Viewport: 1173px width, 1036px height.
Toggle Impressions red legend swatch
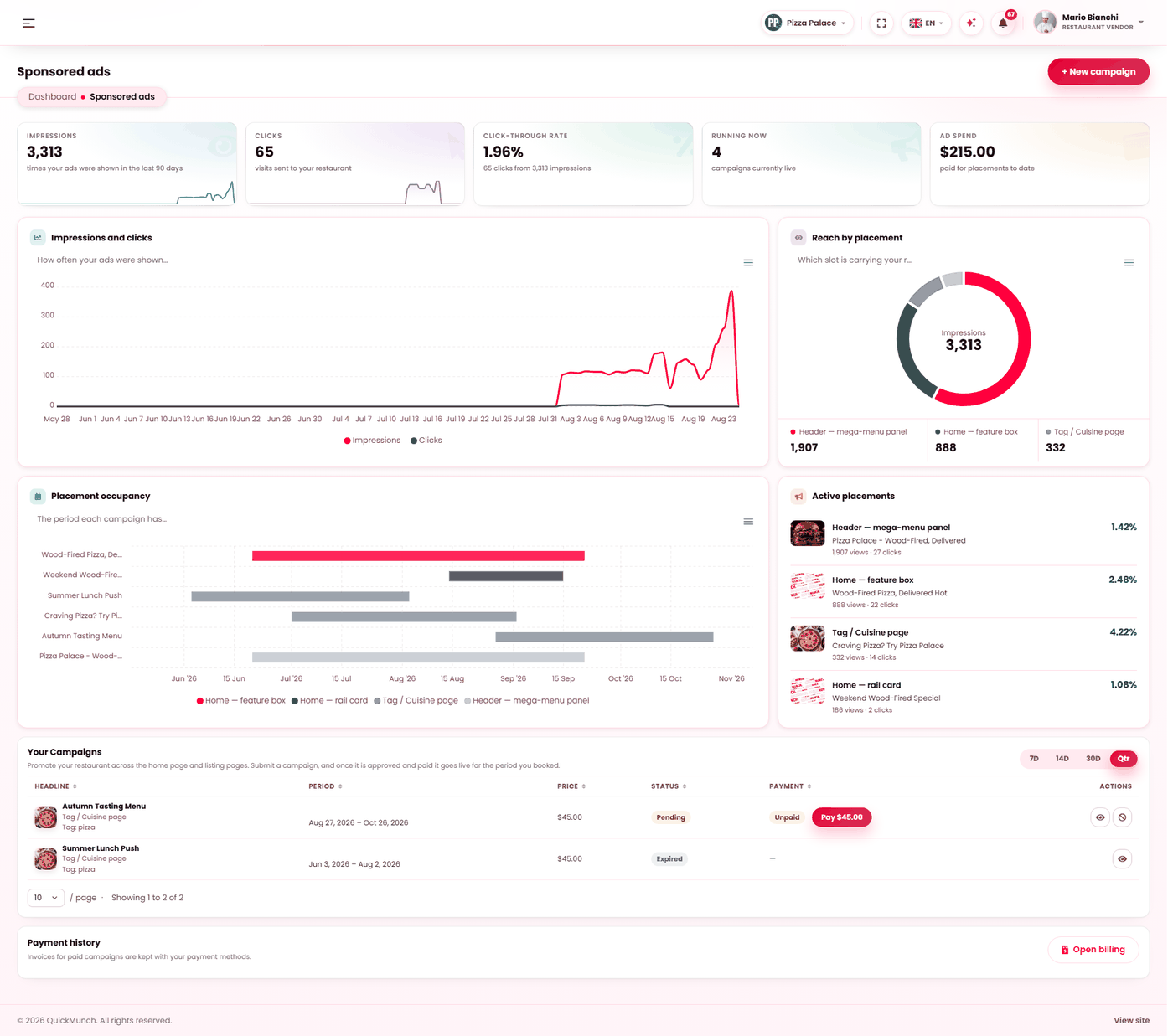[348, 441]
